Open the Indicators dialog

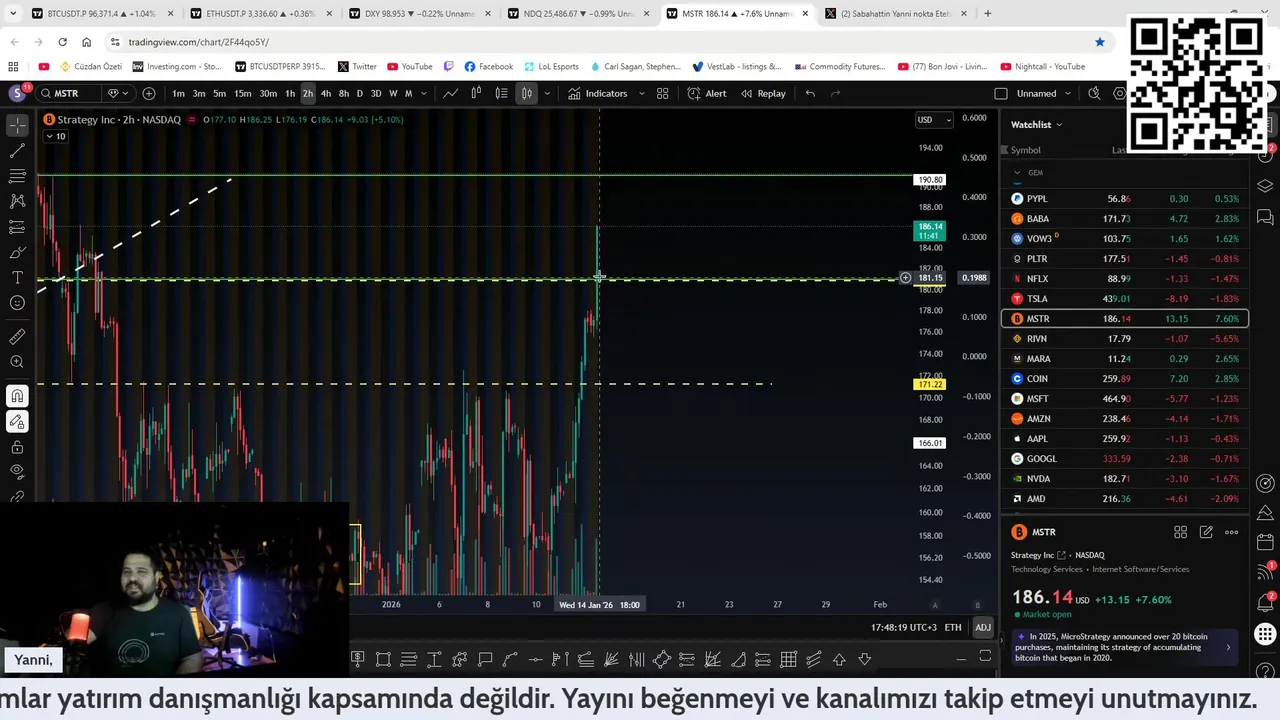tap(598, 93)
